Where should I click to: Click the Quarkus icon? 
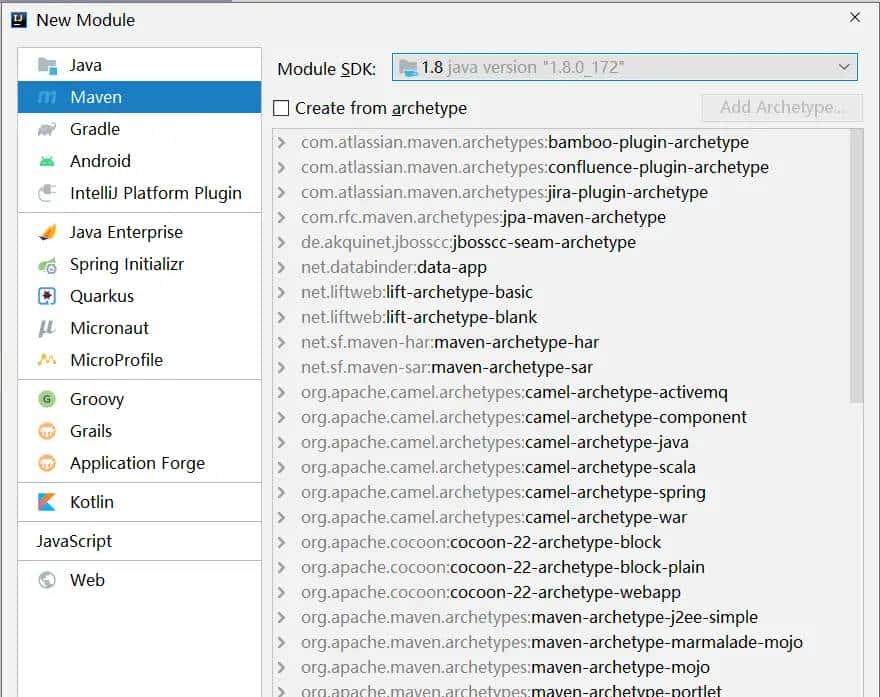pyautogui.click(x=43, y=297)
